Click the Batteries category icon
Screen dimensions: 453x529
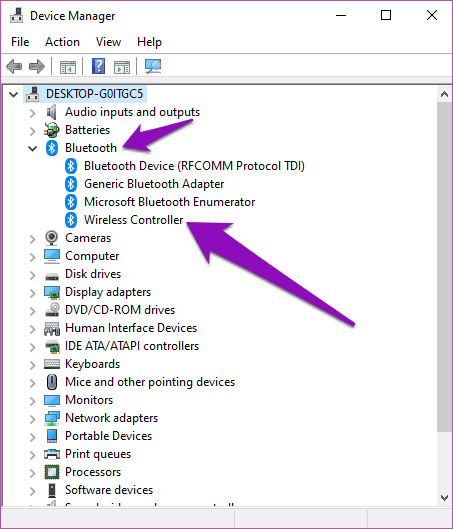click(52, 130)
